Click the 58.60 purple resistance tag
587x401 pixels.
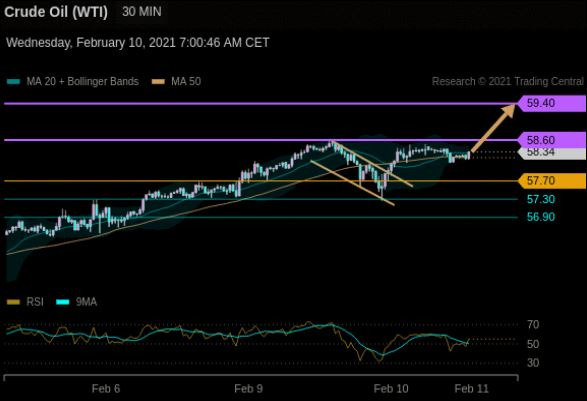pyautogui.click(x=552, y=140)
